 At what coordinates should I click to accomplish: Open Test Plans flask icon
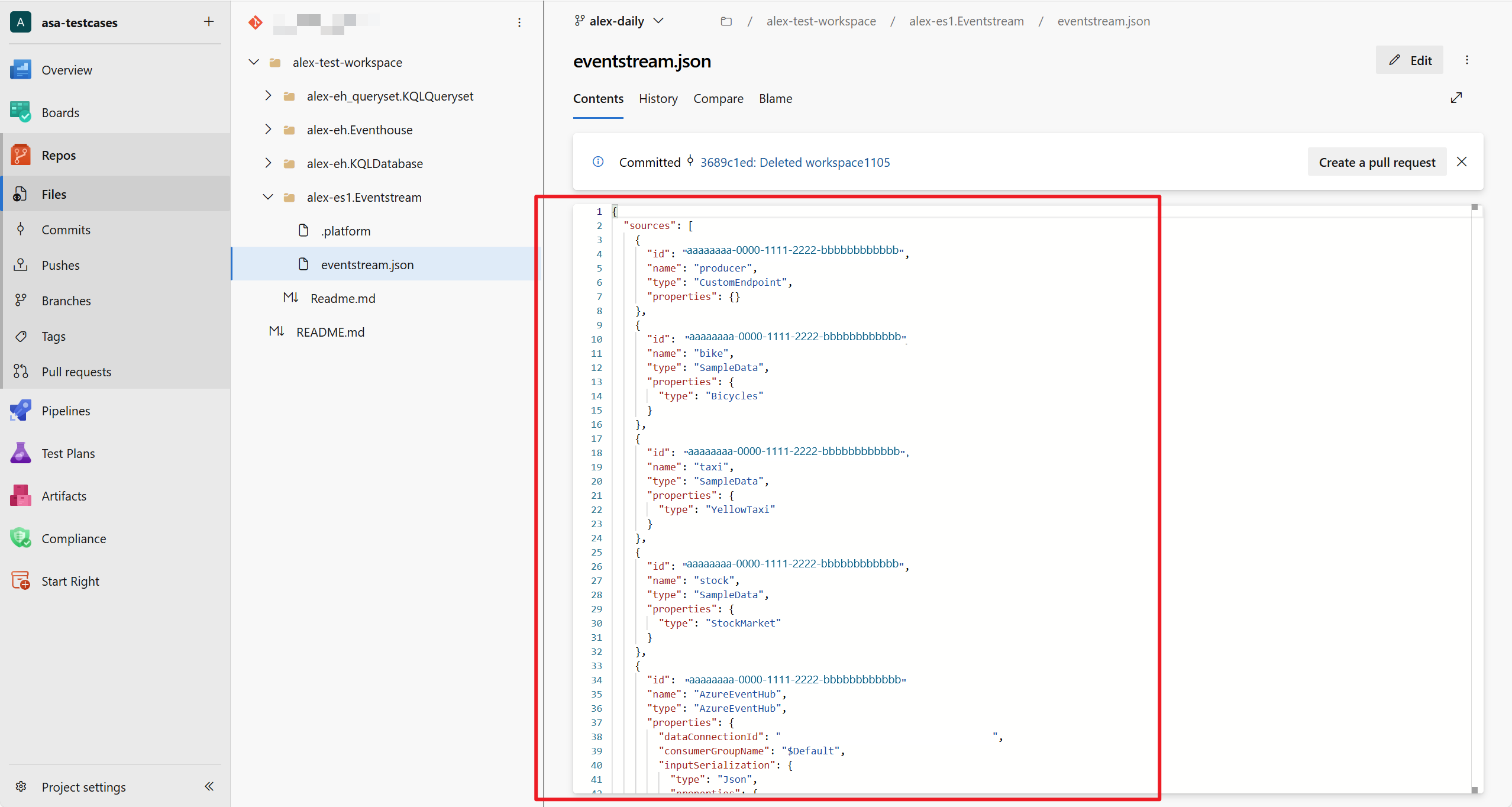pos(21,453)
